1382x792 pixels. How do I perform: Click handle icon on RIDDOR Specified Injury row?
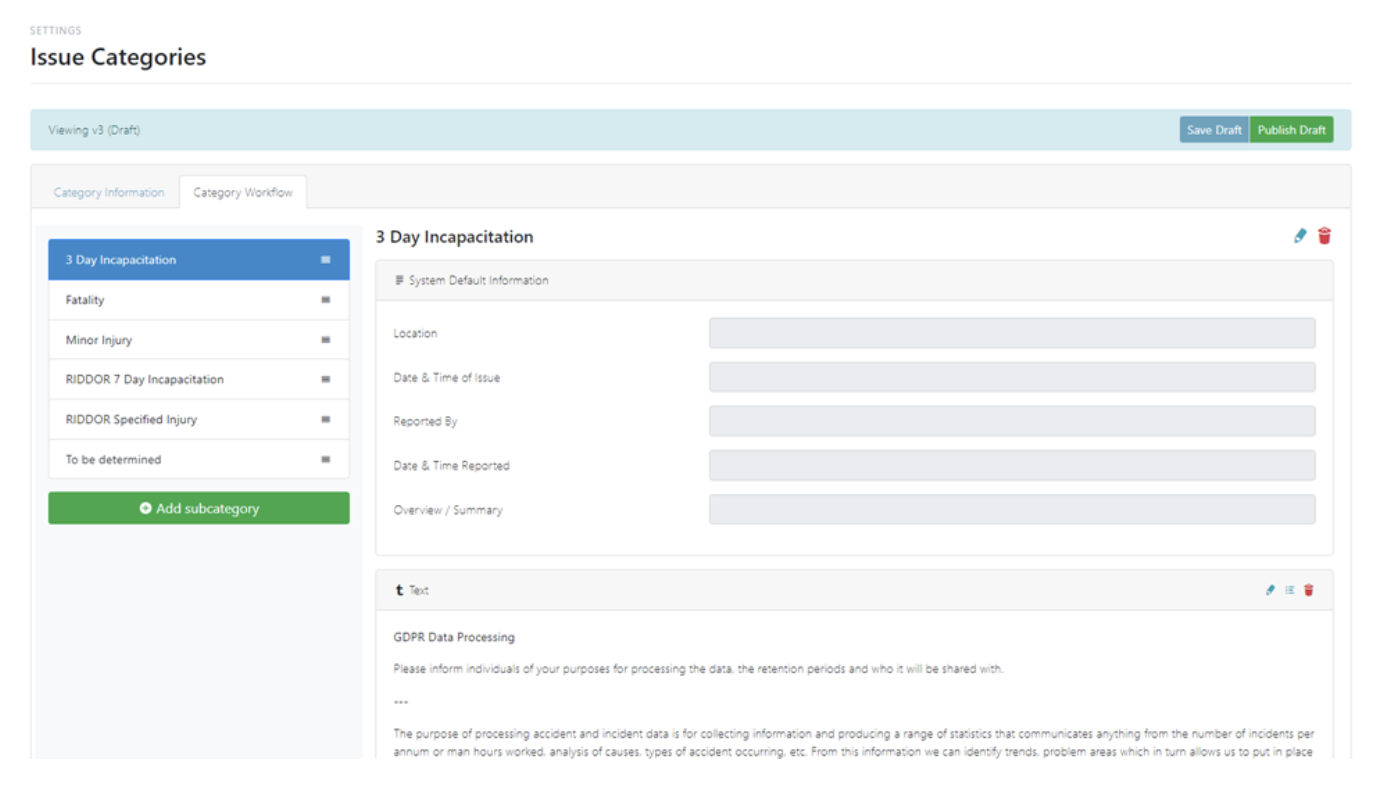tap(326, 420)
